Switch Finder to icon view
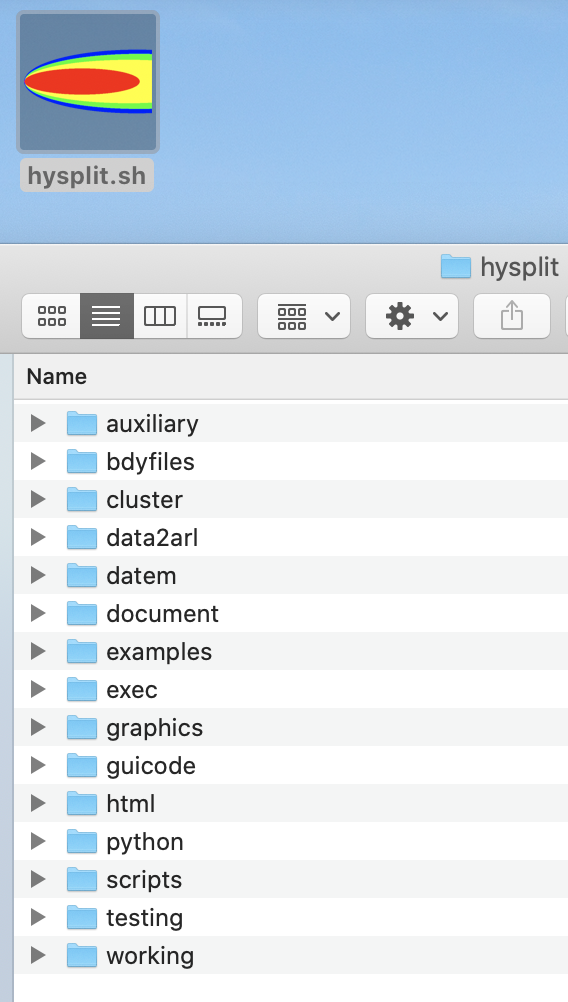568x1002 pixels. click(52, 316)
